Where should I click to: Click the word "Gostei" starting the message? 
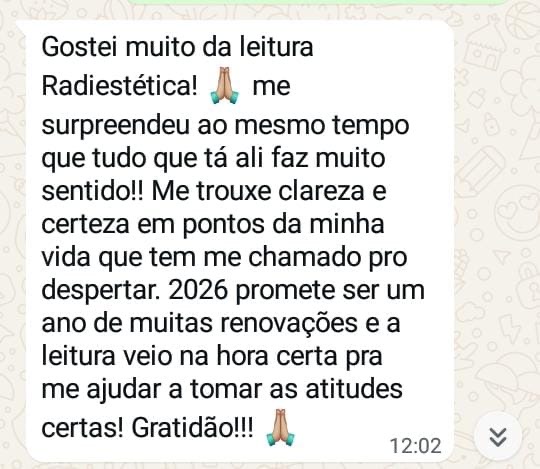[x=80, y=47]
